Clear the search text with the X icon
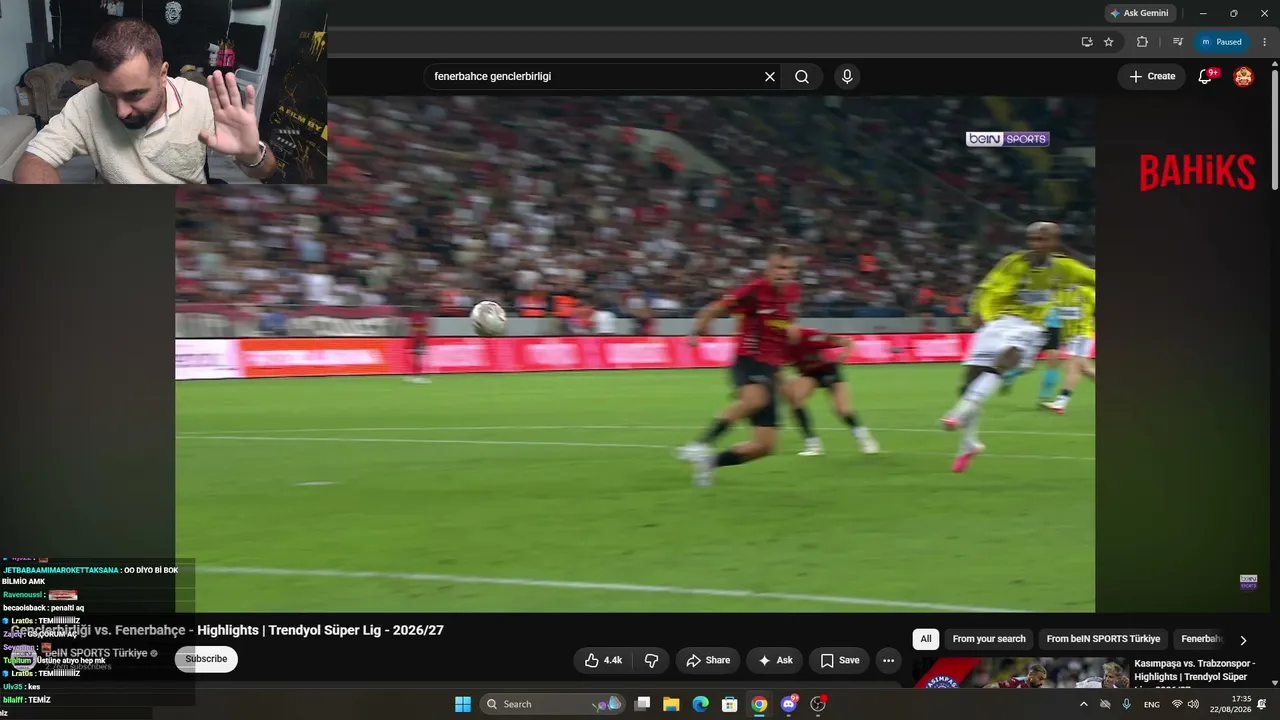Screen dimensions: 1280x720 (x=770, y=77)
